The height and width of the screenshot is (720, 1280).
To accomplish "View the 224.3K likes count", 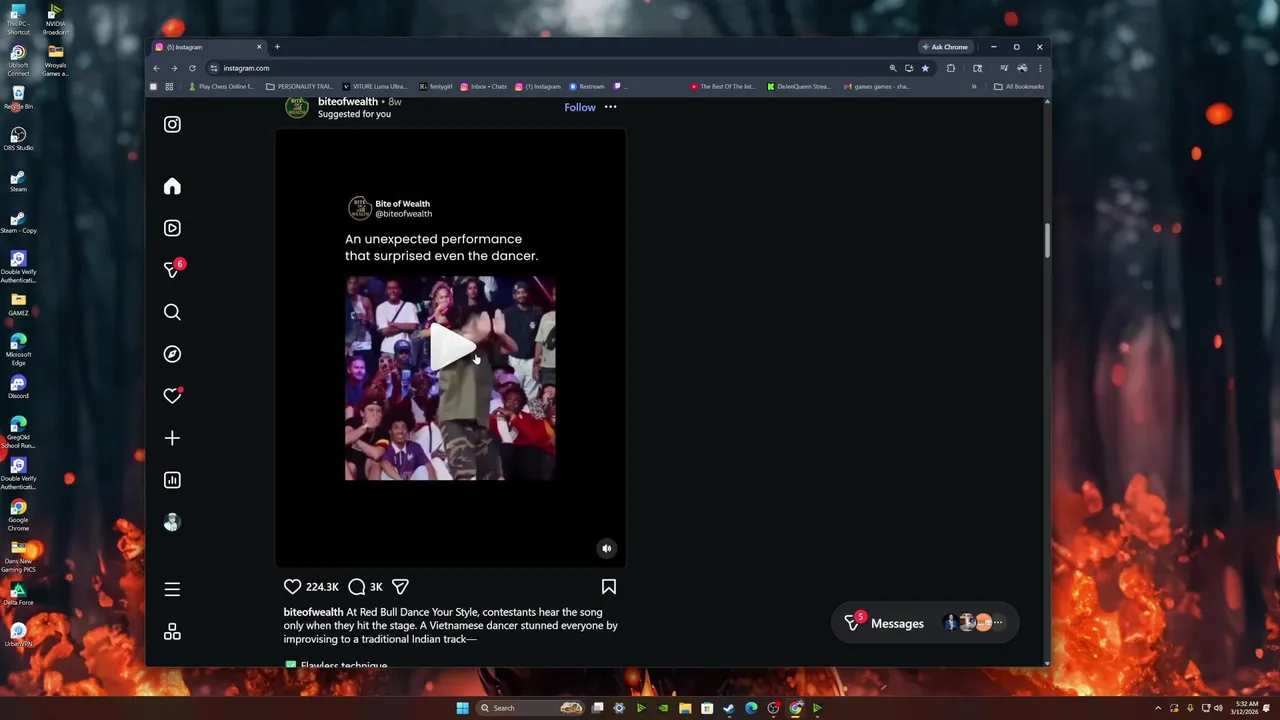I will click(x=322, y=587).
